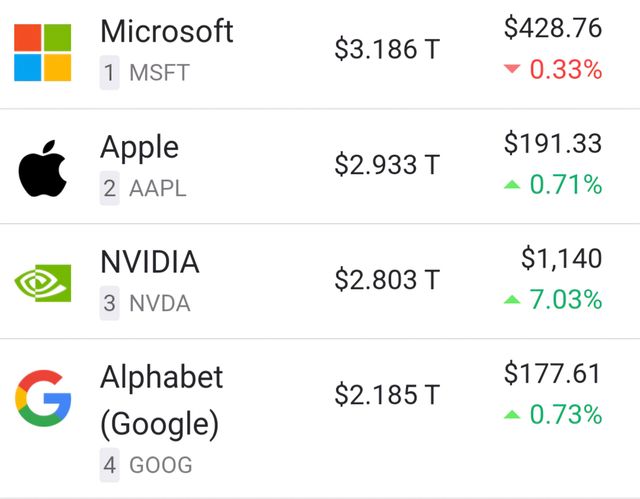Open the Apple company name link
The height and width of the screenshot is (499, 640).
pos(139,147)
